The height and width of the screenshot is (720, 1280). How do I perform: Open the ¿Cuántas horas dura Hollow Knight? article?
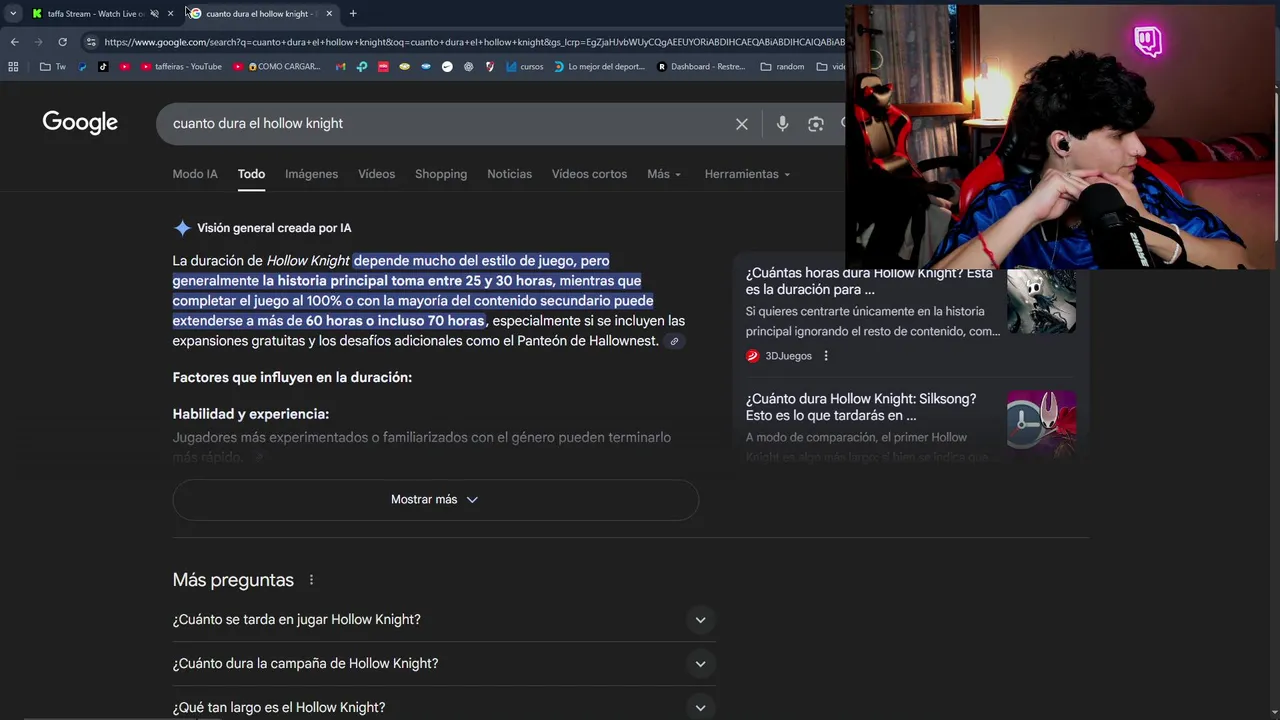click(869, 281)
